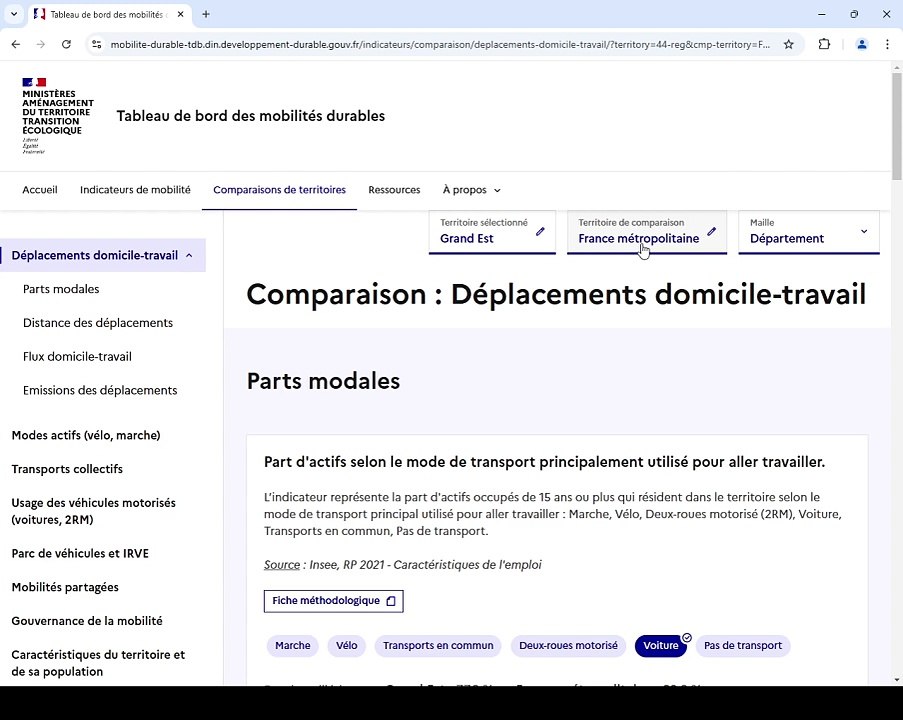Select the Marche mode chip
Viewport: 903px width, 720px height.
293,646
